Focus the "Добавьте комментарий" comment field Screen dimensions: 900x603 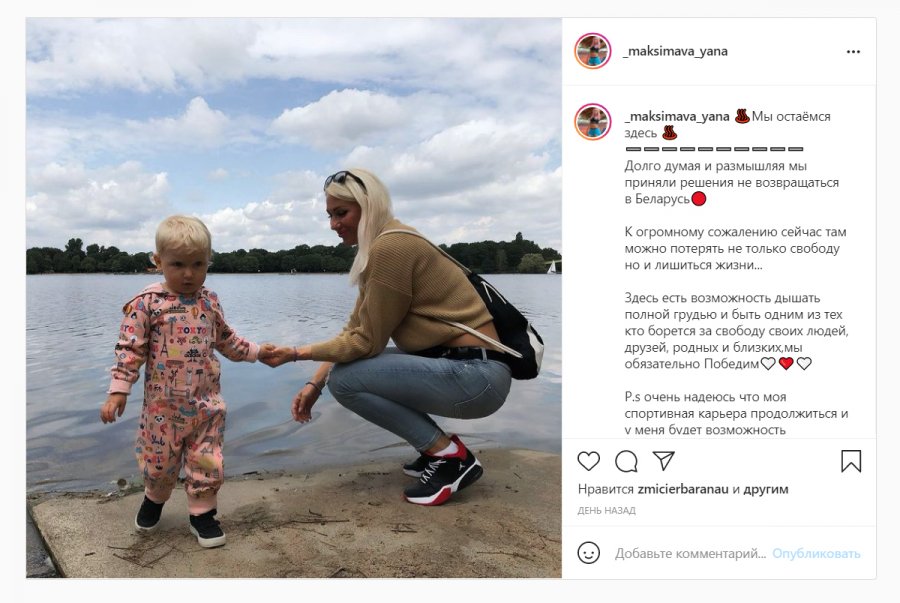690,554
